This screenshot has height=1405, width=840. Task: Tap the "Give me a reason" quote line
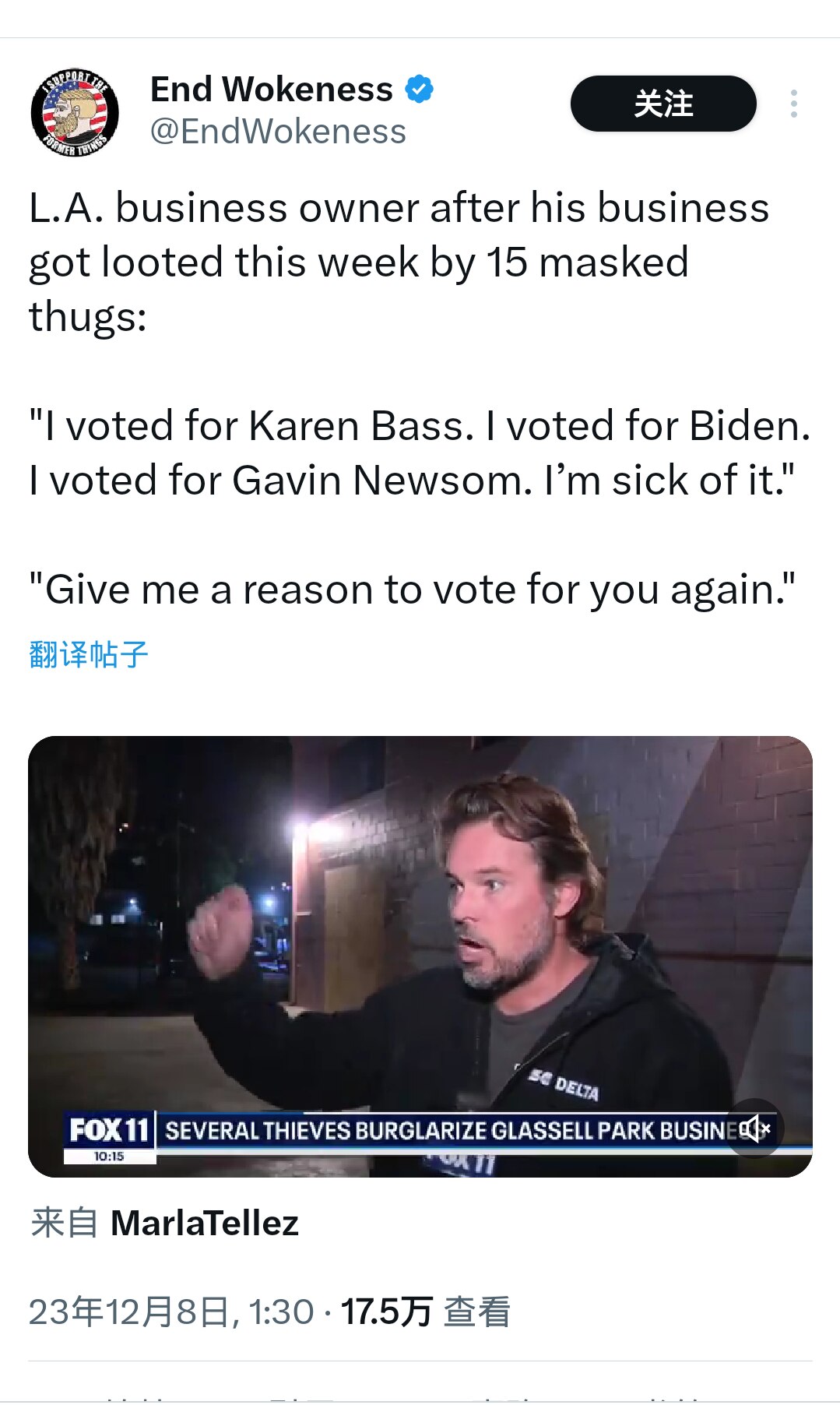click(413, 590)
